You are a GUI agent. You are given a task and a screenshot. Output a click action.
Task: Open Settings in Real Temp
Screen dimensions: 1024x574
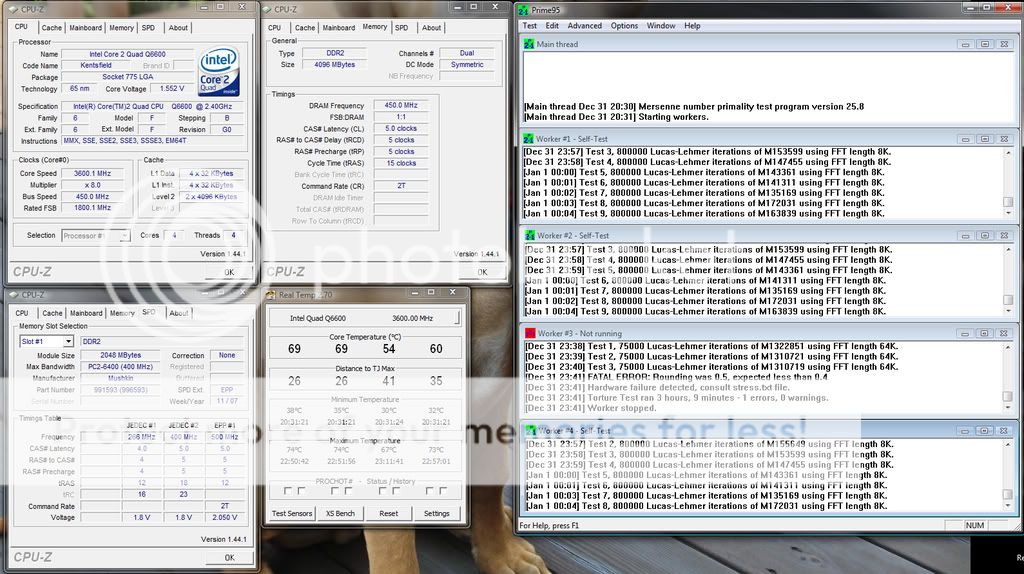point(436,513)
